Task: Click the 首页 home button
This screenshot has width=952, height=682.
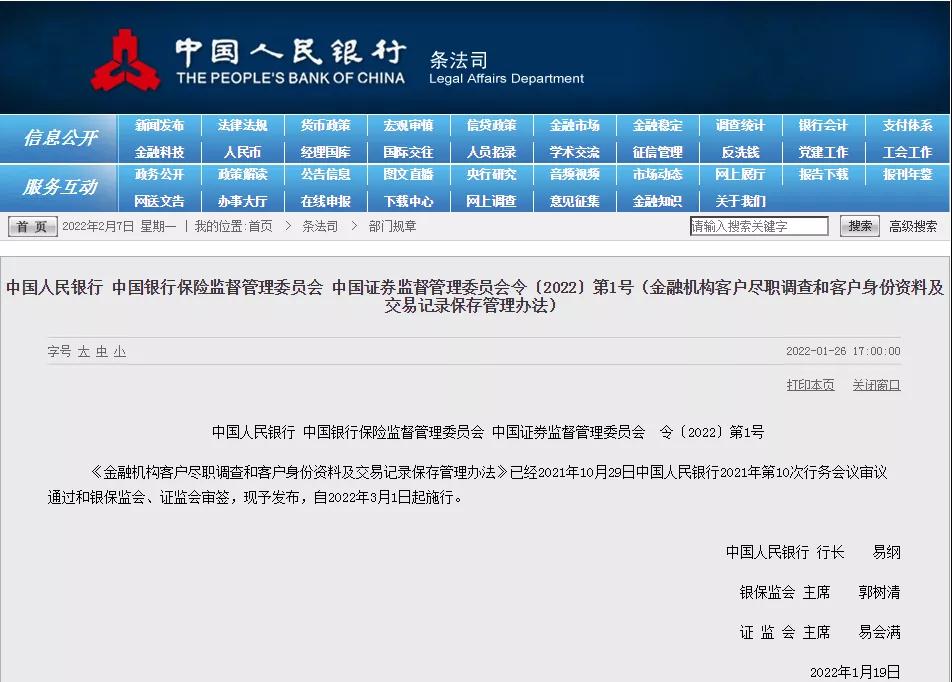Action: pyautogui.click(x=34, y=226)
